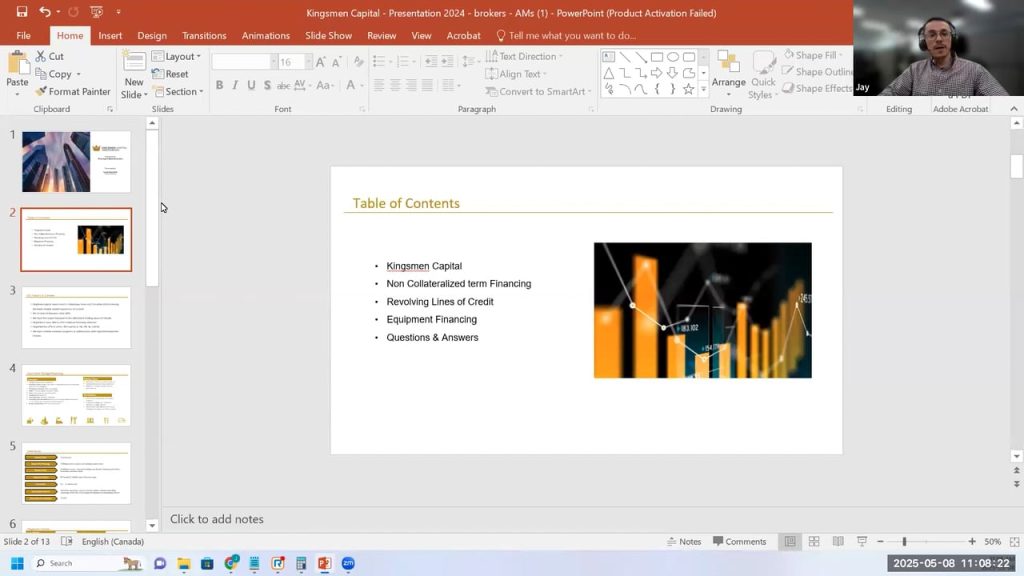Viewport: 1024px width, 576px height.
Task: Switch to the Transitions tab
Action: click(204, 36)
